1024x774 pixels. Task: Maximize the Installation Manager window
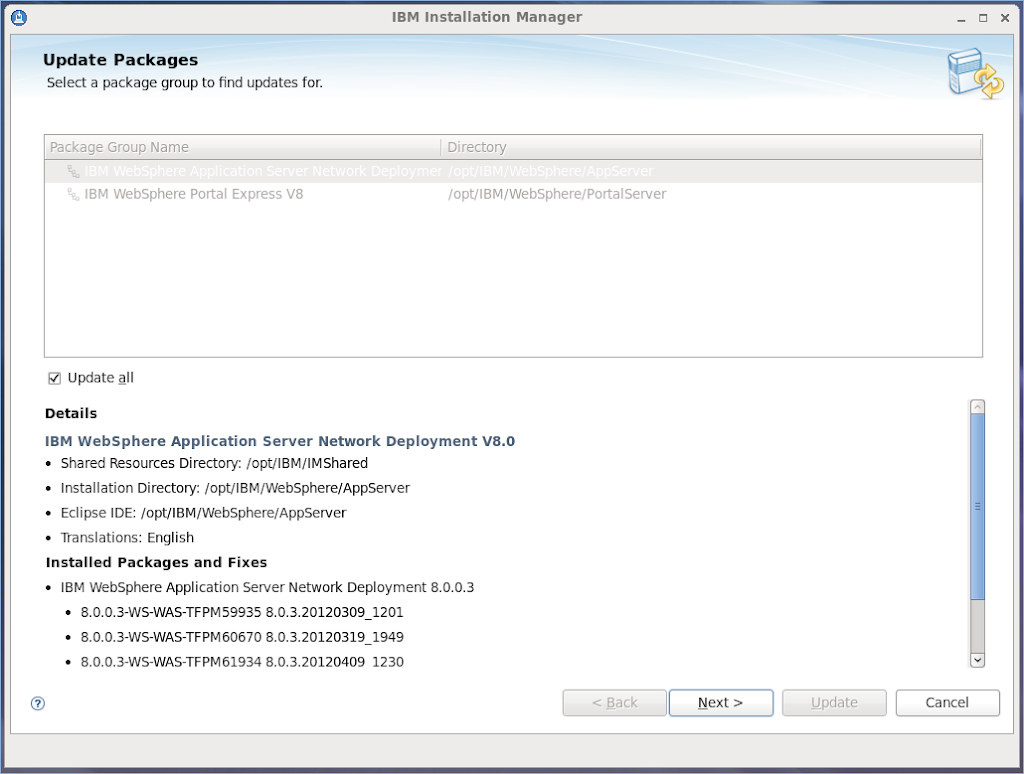983,17
